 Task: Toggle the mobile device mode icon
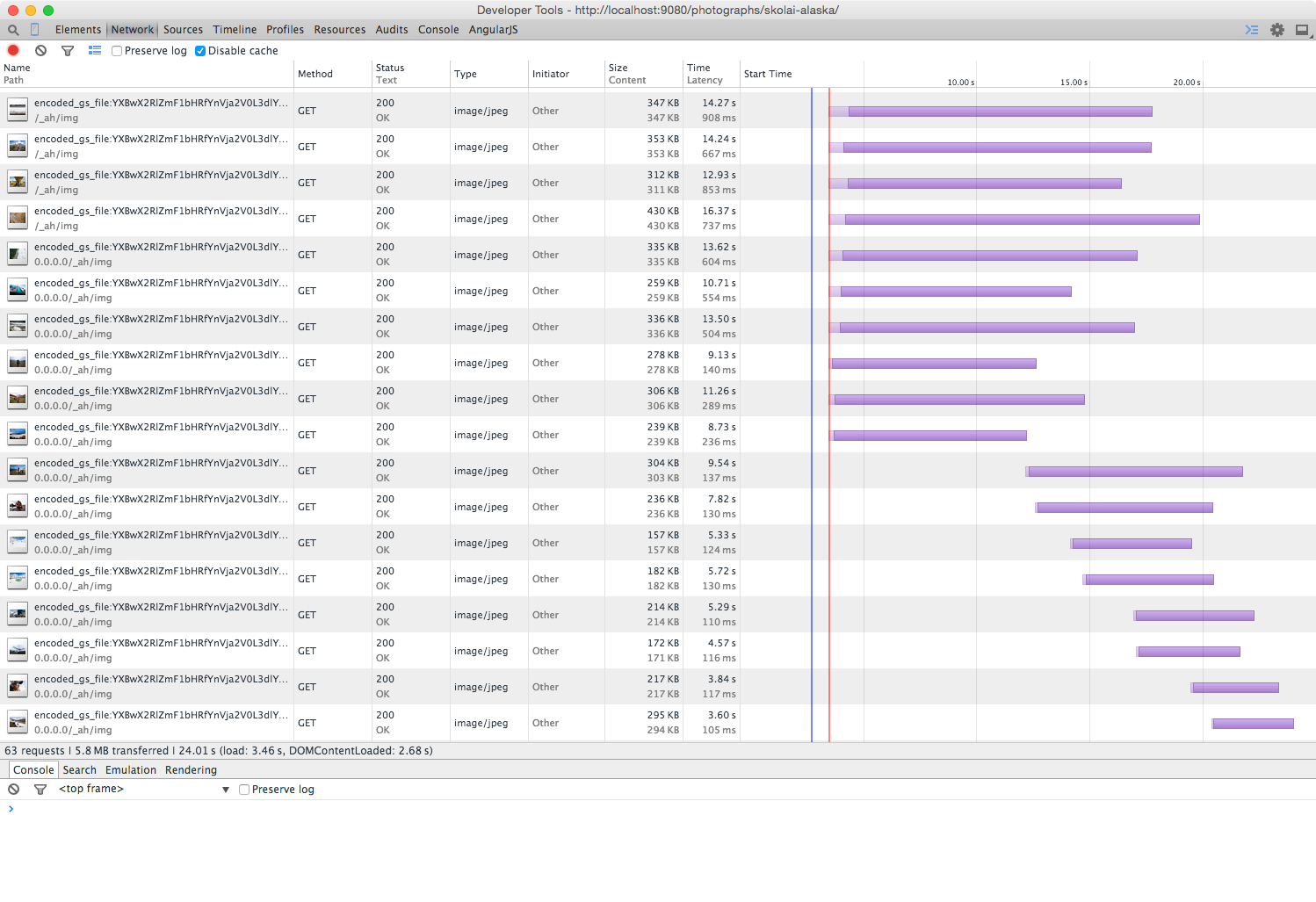35,30
